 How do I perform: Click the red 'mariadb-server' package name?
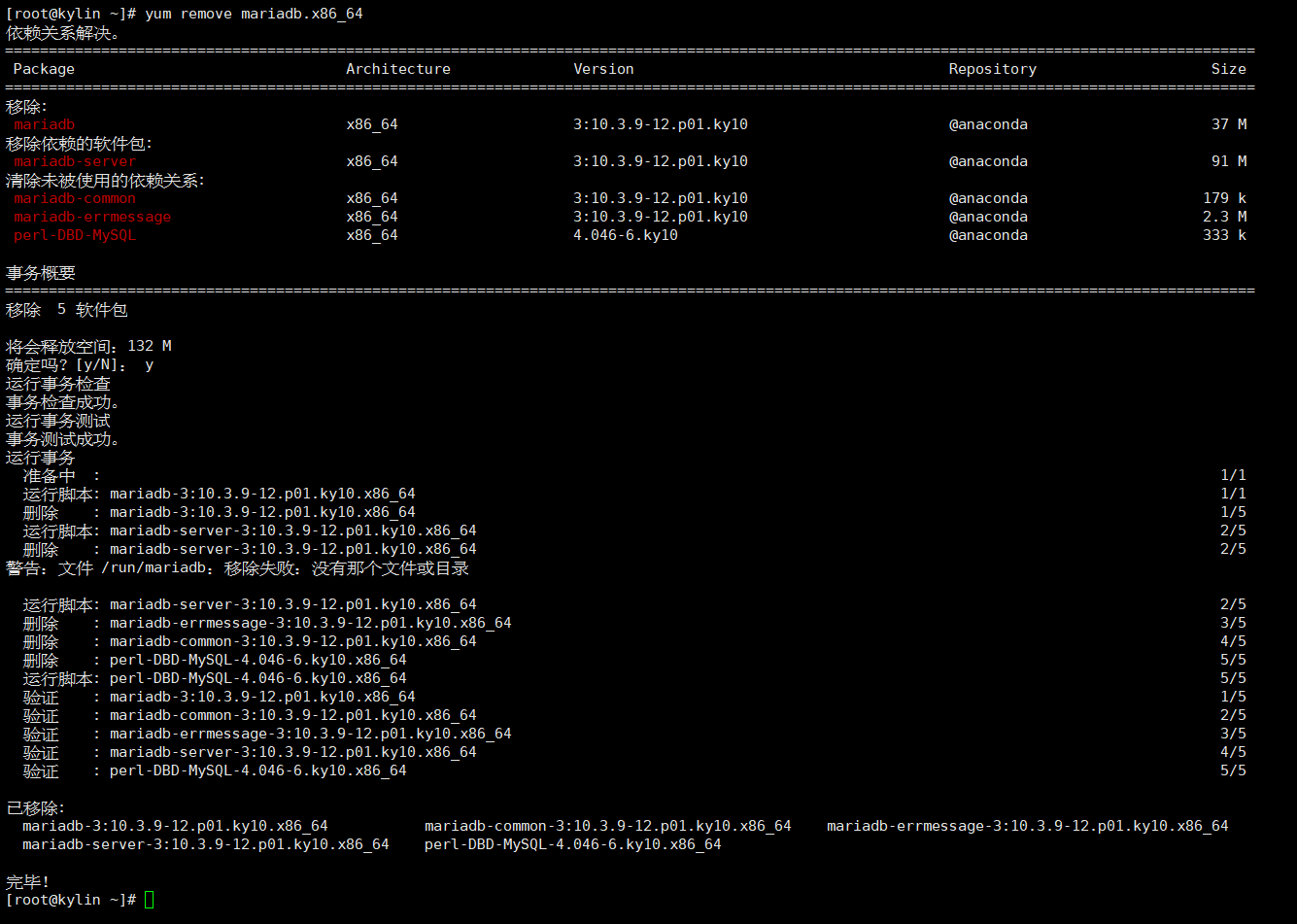click(75, 161)
